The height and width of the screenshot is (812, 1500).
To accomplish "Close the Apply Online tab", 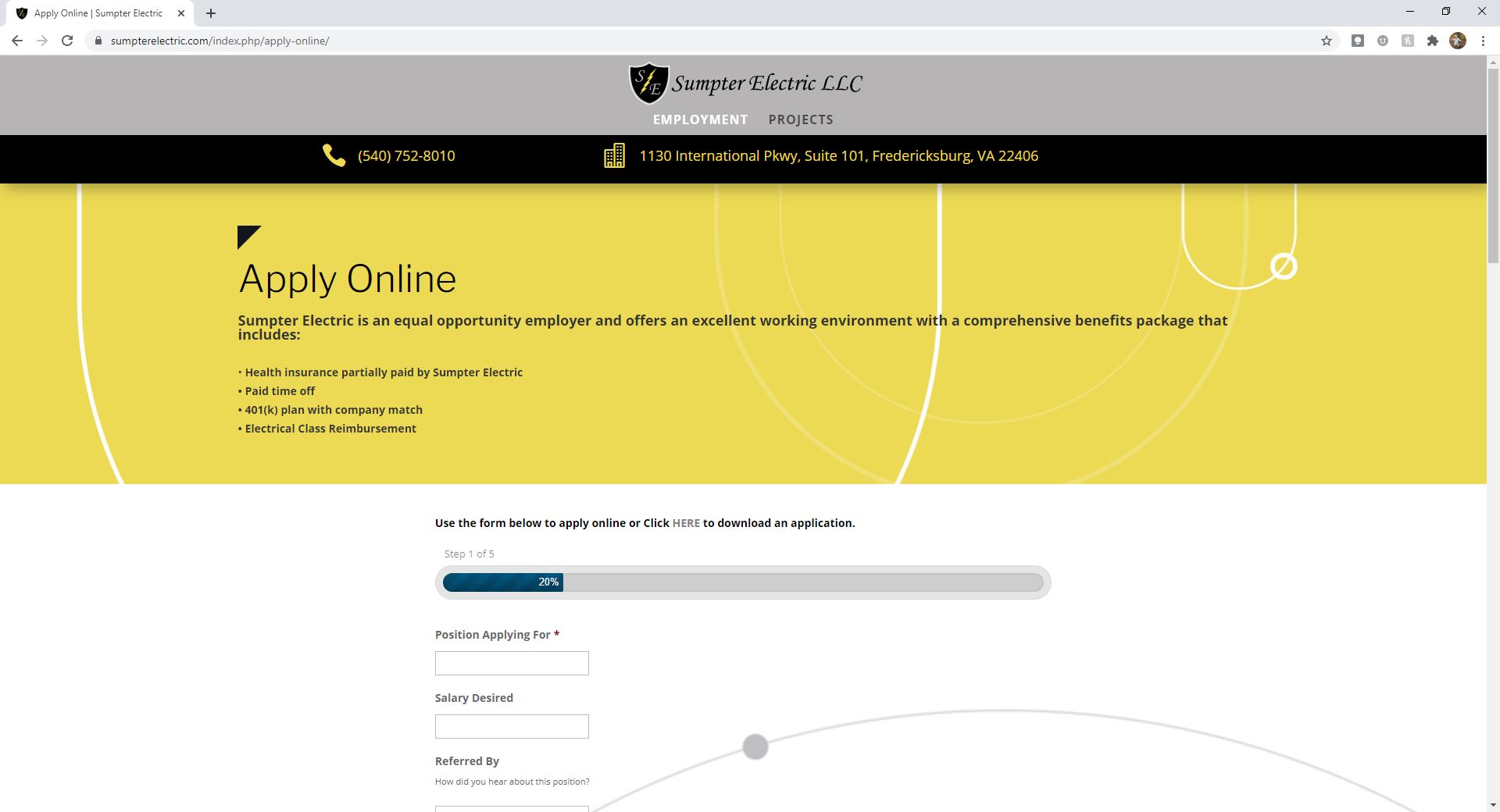I will (181, 13).
